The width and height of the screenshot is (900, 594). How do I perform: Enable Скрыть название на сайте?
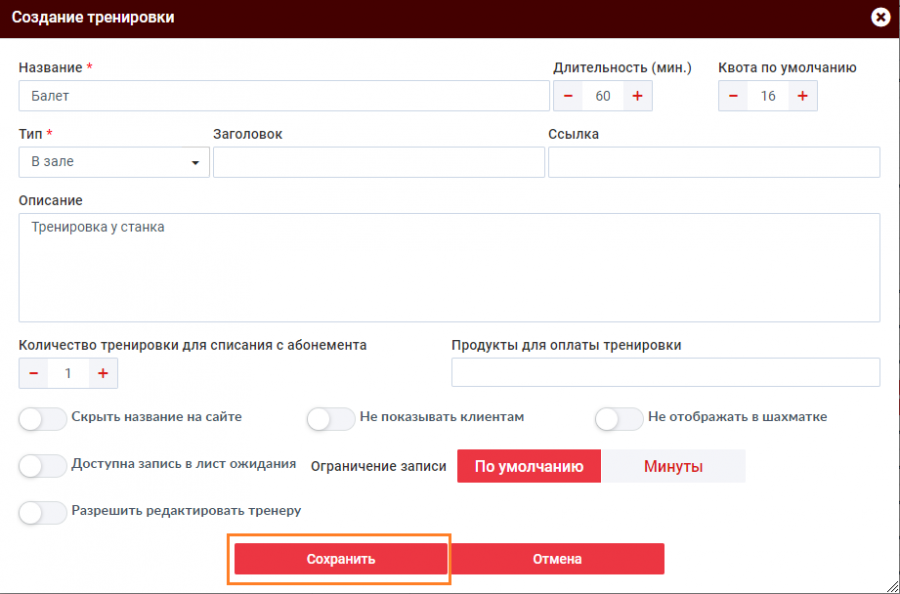(x=42, y=419)
